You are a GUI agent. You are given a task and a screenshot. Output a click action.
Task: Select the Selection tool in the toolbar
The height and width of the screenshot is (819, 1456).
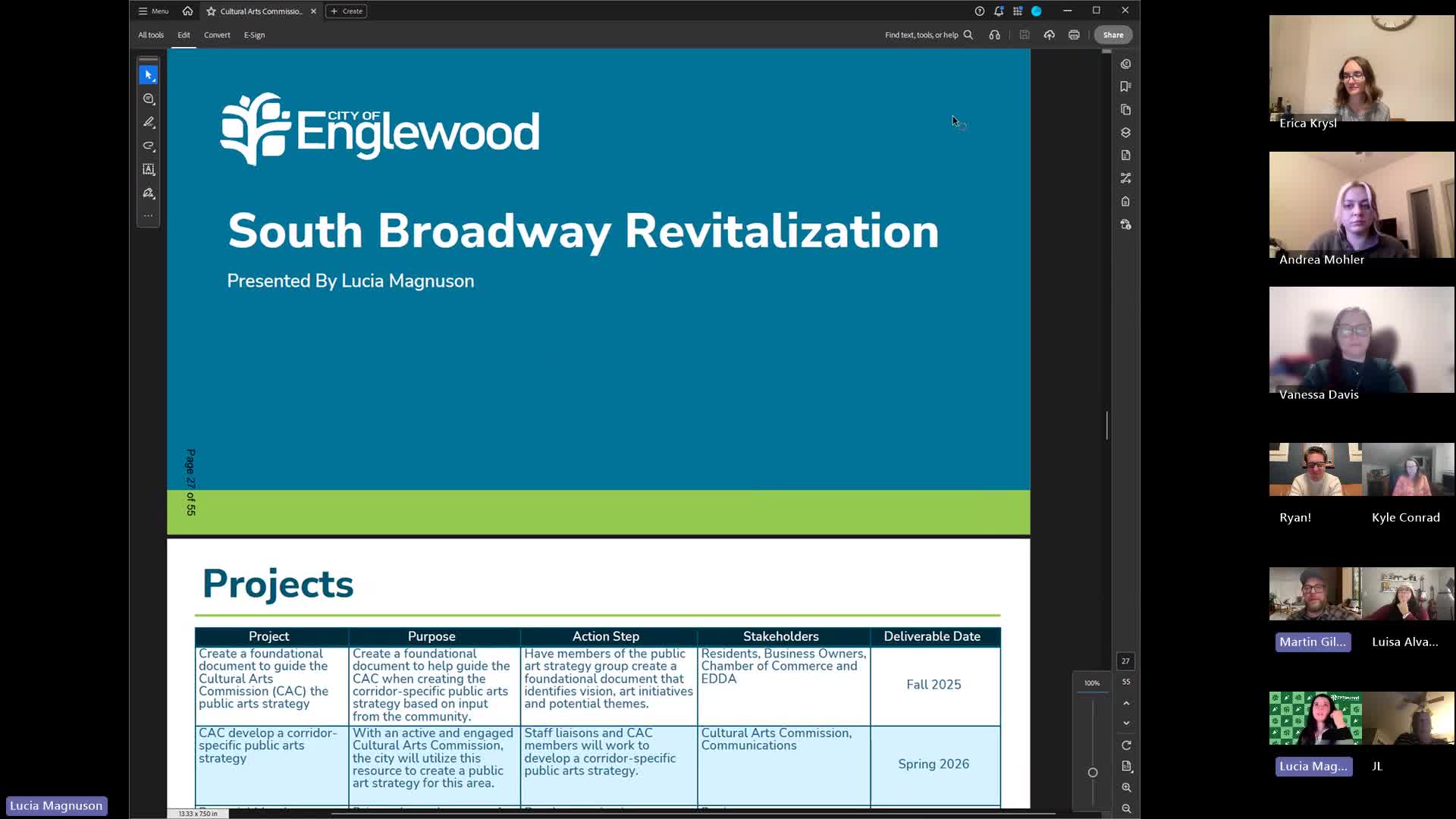click(149, 74)
